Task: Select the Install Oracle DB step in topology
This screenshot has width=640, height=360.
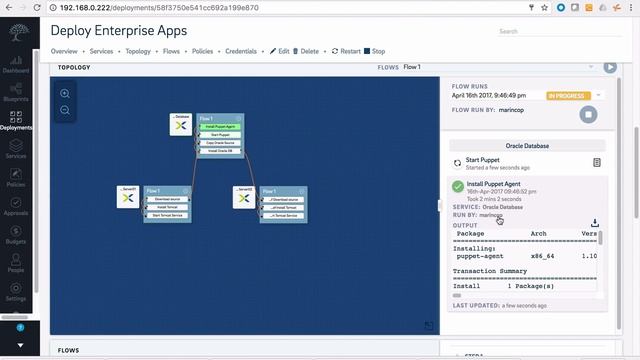Action: [x=220, y=151]
